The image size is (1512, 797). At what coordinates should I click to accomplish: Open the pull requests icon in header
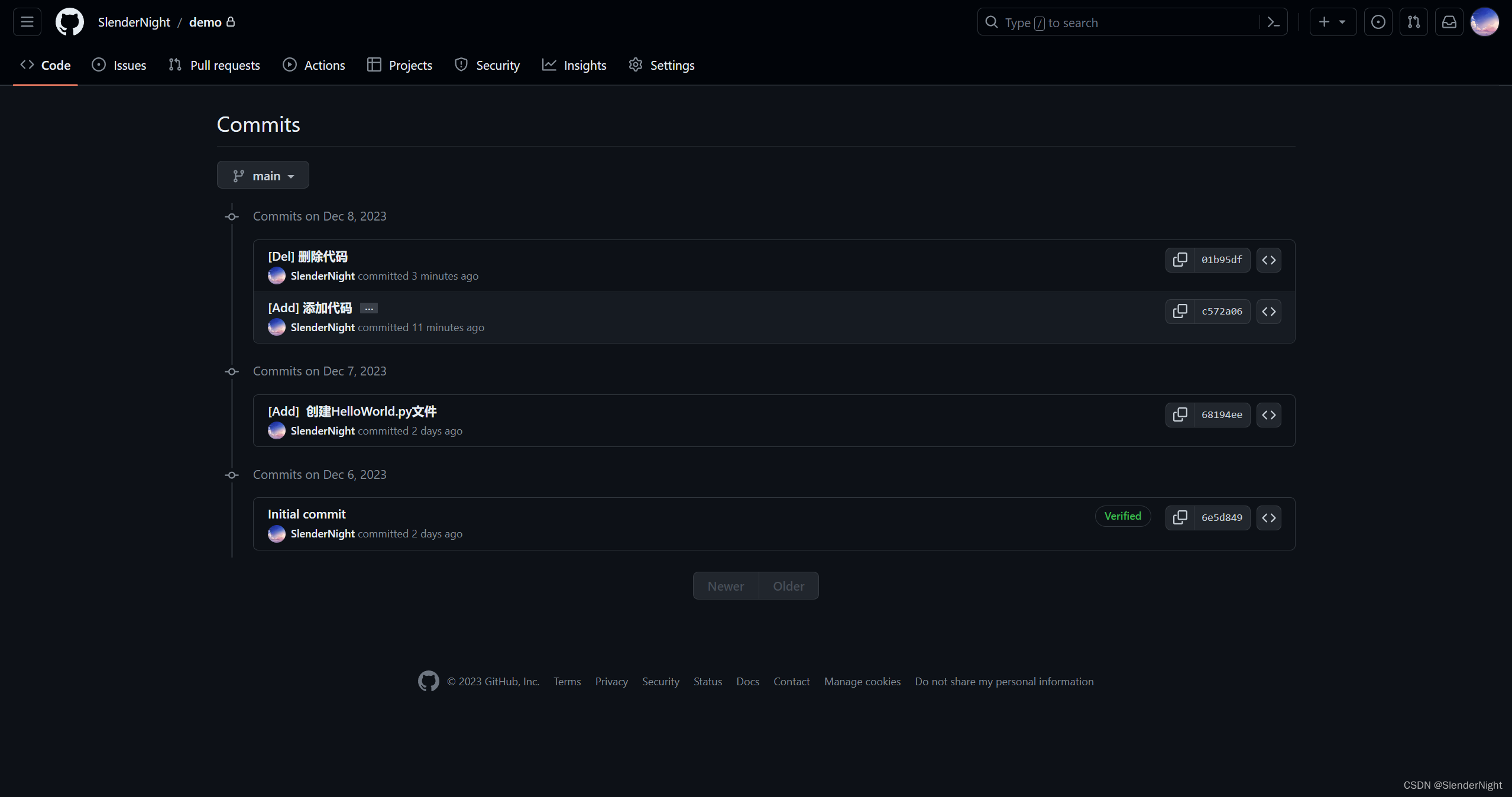[1413, 22]
